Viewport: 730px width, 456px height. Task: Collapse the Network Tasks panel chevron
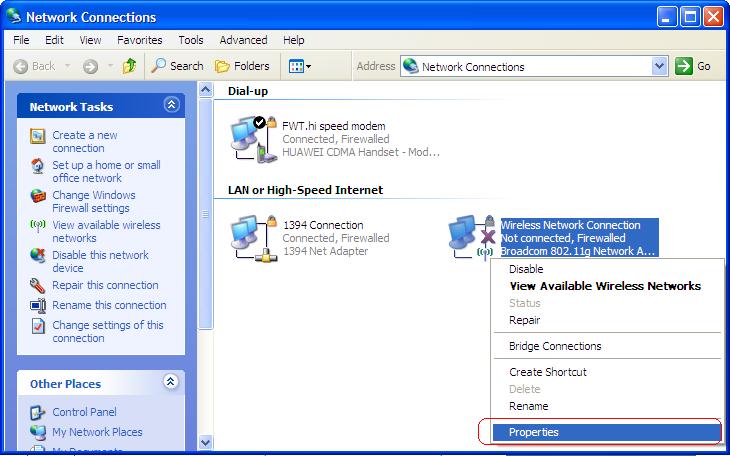[x=171, y=105]
